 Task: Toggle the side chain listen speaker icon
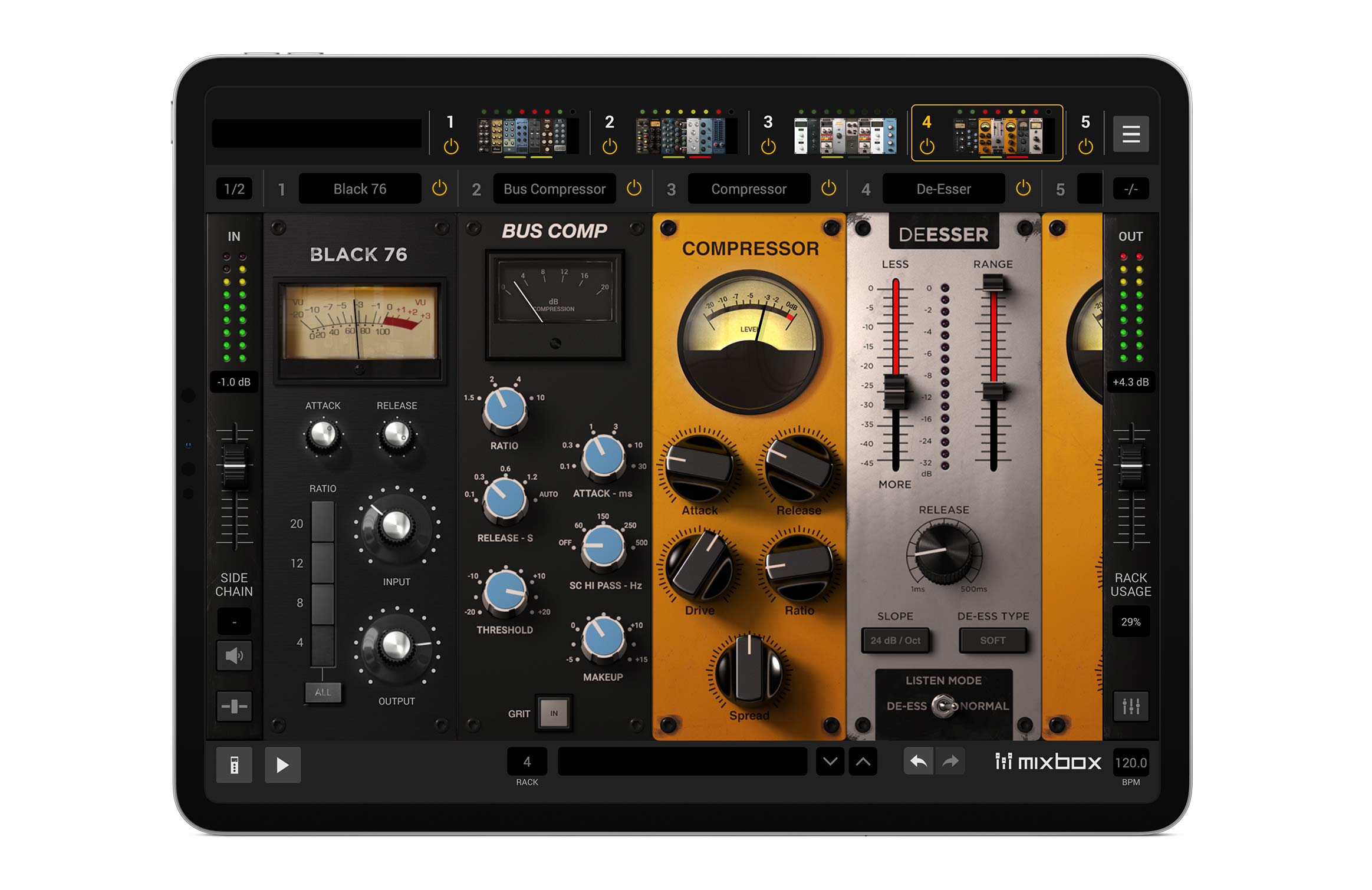pos(234,655)
